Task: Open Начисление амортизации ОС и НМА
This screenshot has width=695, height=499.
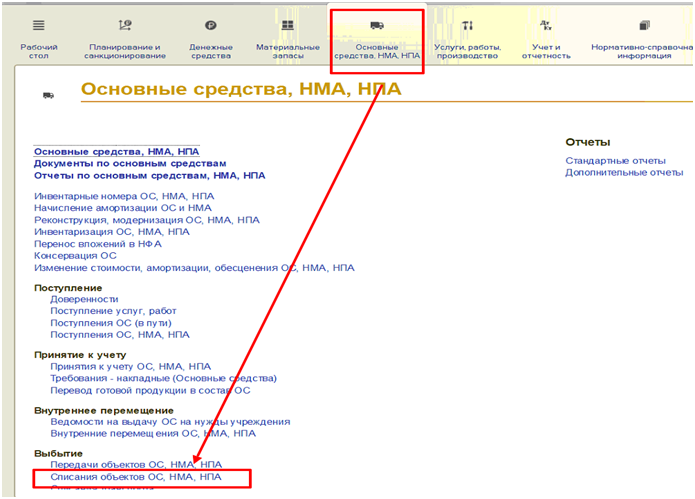Action: (x=123, y=208)
